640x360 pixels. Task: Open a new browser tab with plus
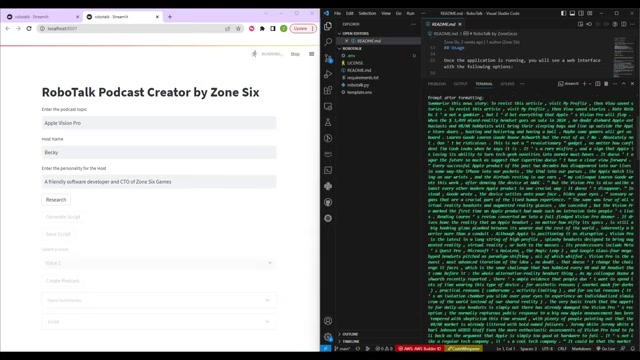pyautogui.click(x=170, y=17)
